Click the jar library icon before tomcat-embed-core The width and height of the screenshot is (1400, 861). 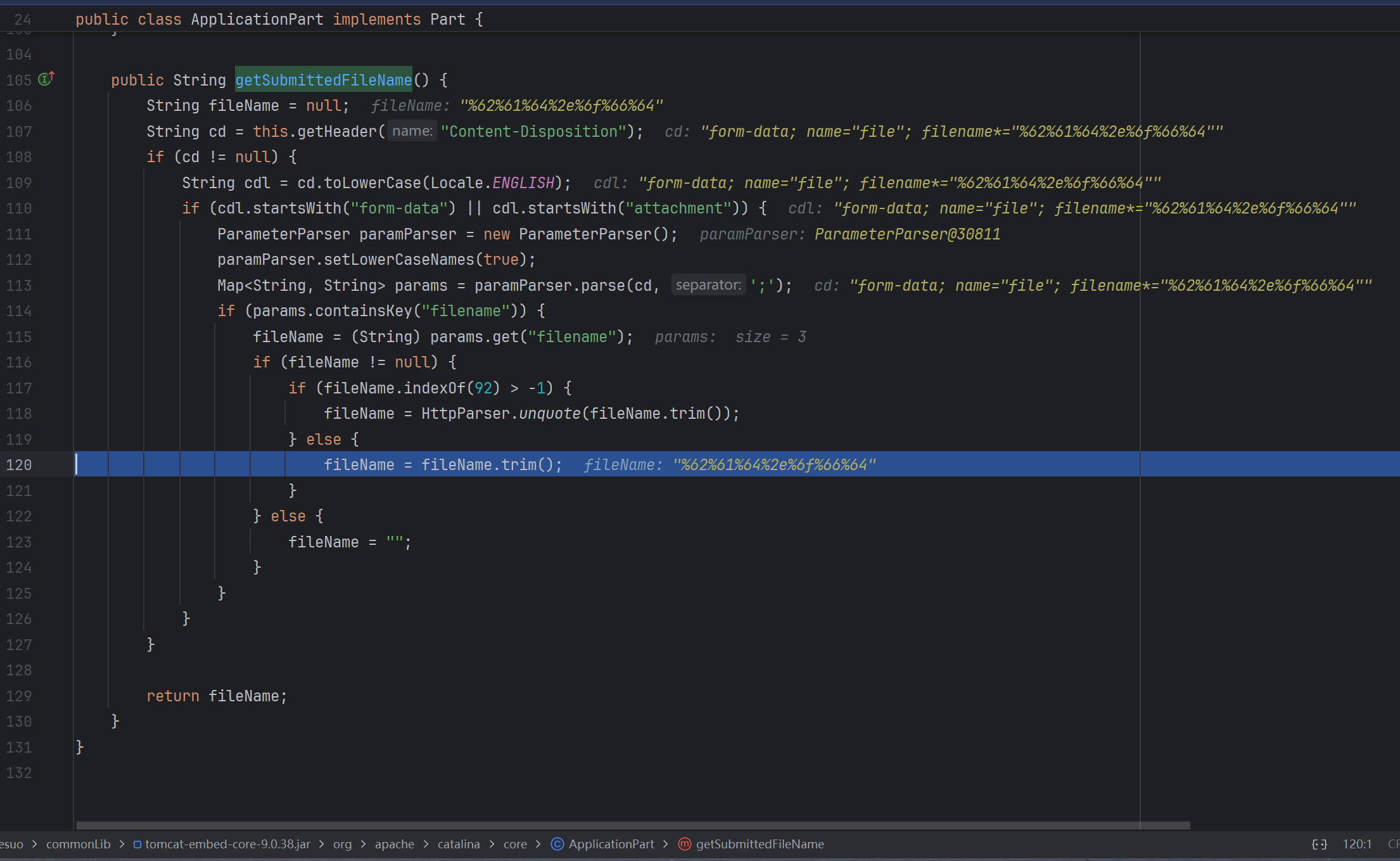pos(137,845)
